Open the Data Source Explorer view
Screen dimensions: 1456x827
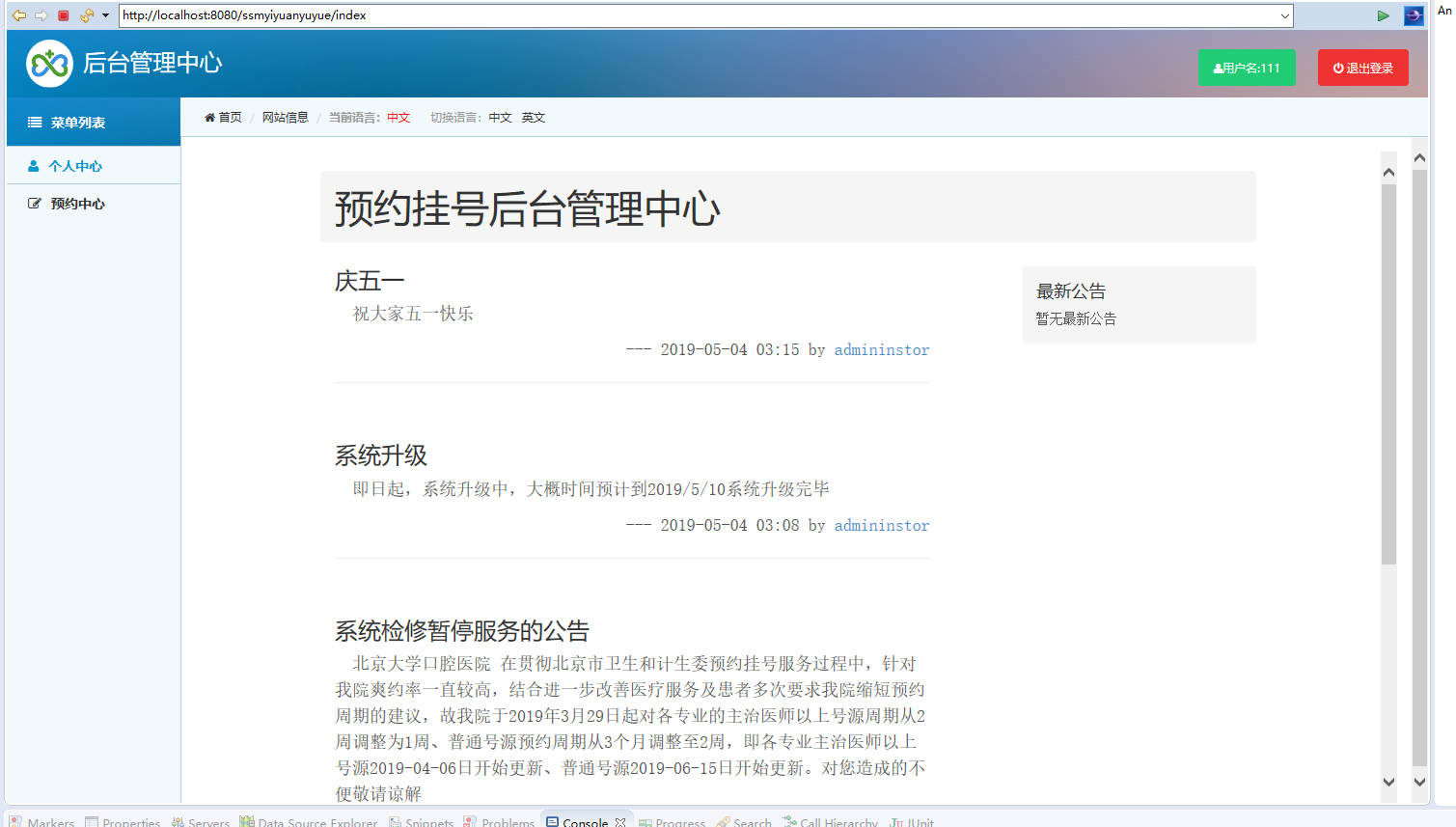click(309, 821)
